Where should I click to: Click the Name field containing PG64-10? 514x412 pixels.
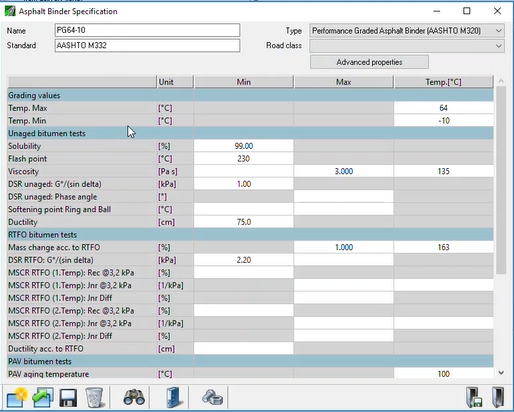(x=147, y=30)
